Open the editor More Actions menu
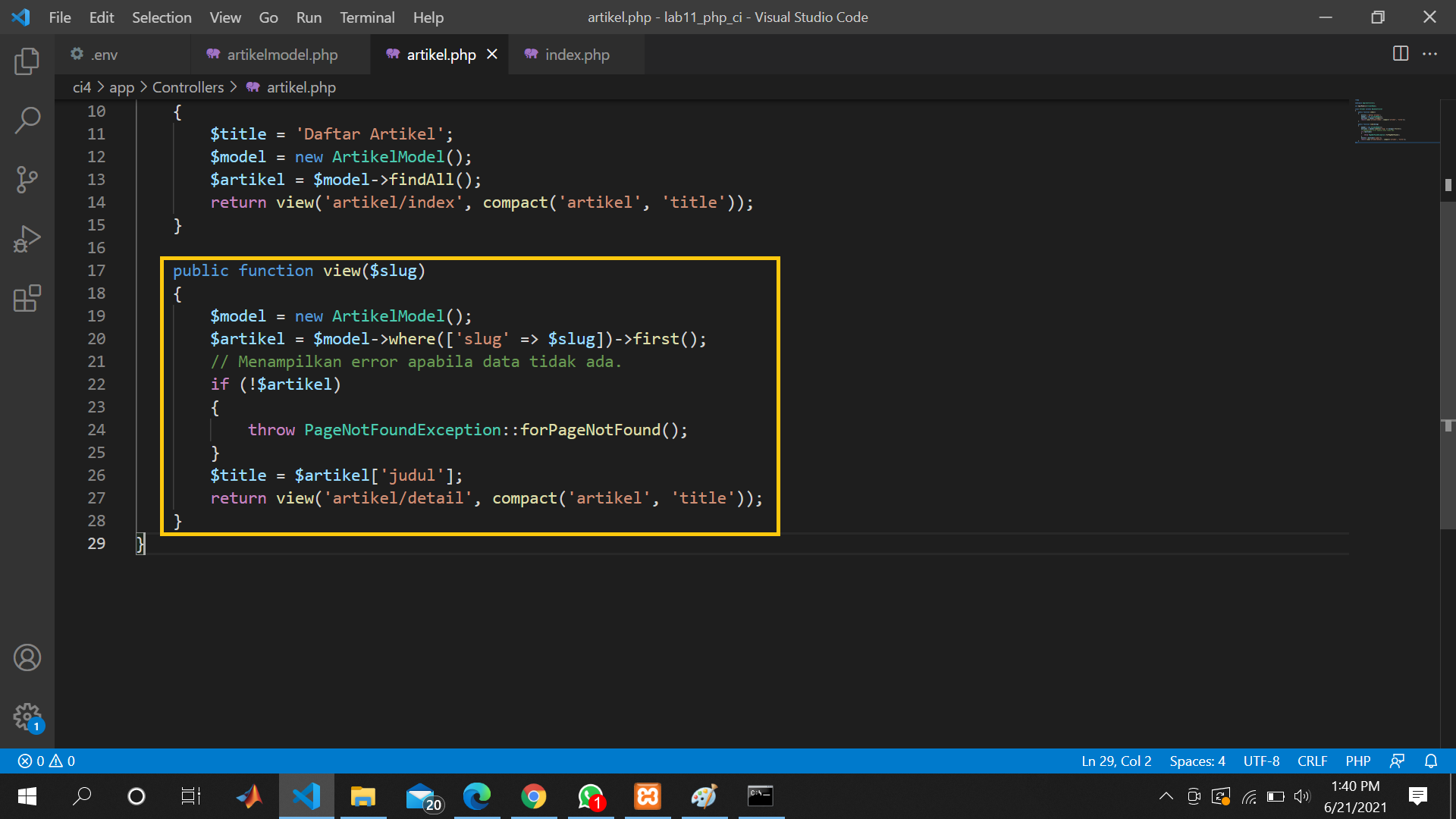Screen dimensions: 1456x819 tap(1432, 54)
